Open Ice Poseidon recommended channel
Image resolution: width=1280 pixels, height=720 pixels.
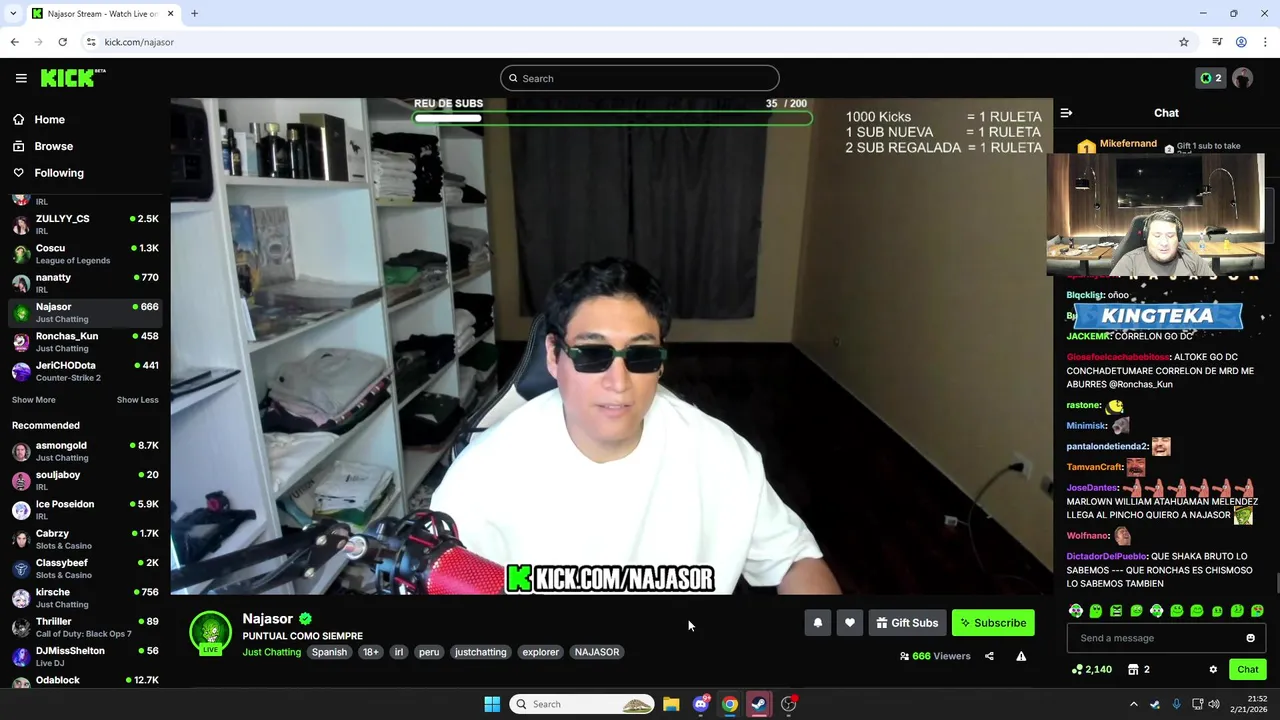pyautogui.click(x=85, y=510)
